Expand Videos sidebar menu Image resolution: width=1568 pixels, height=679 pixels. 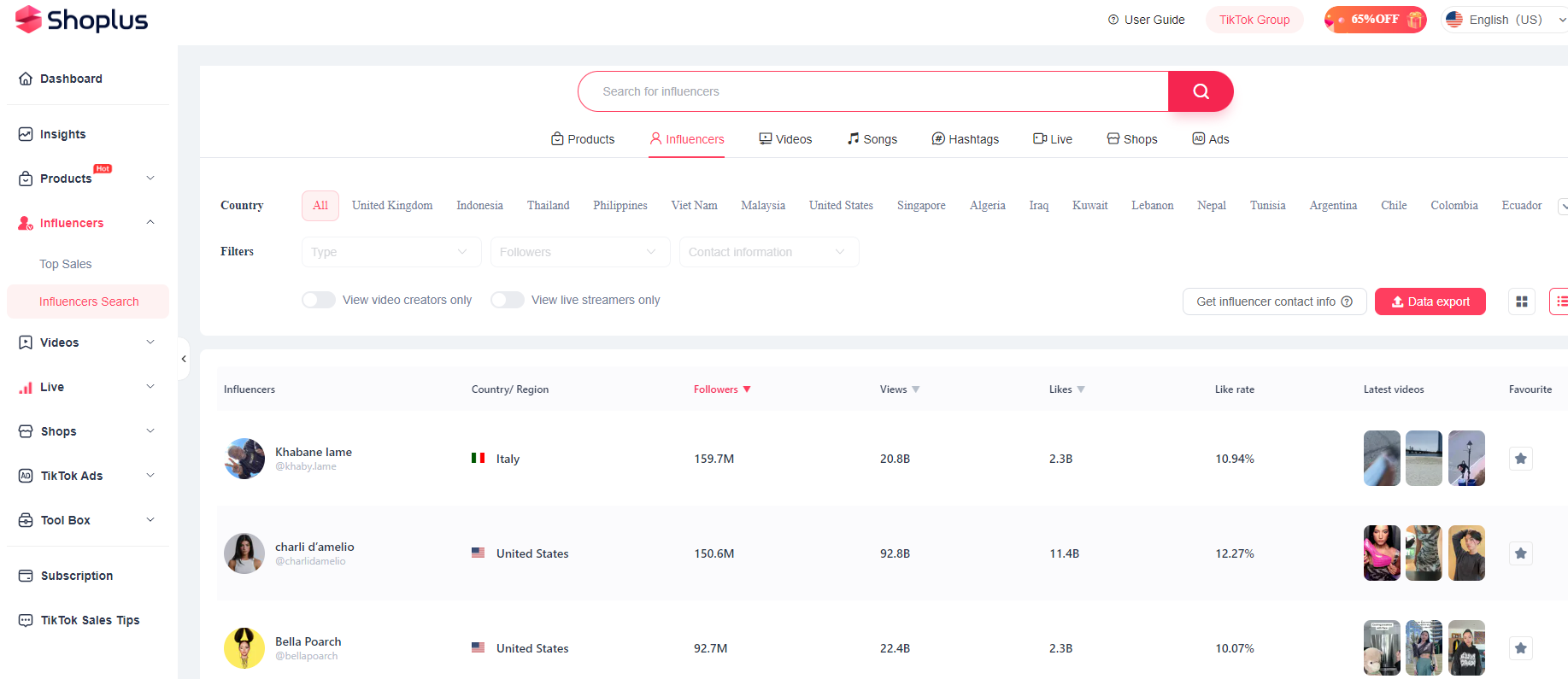(x=150, y=342)
